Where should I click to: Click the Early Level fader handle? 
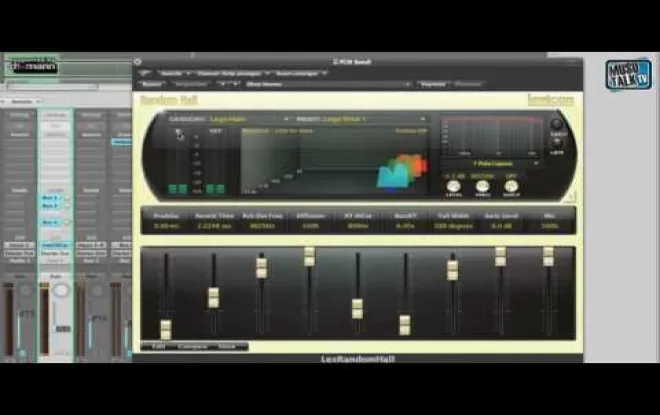[500, 256]
